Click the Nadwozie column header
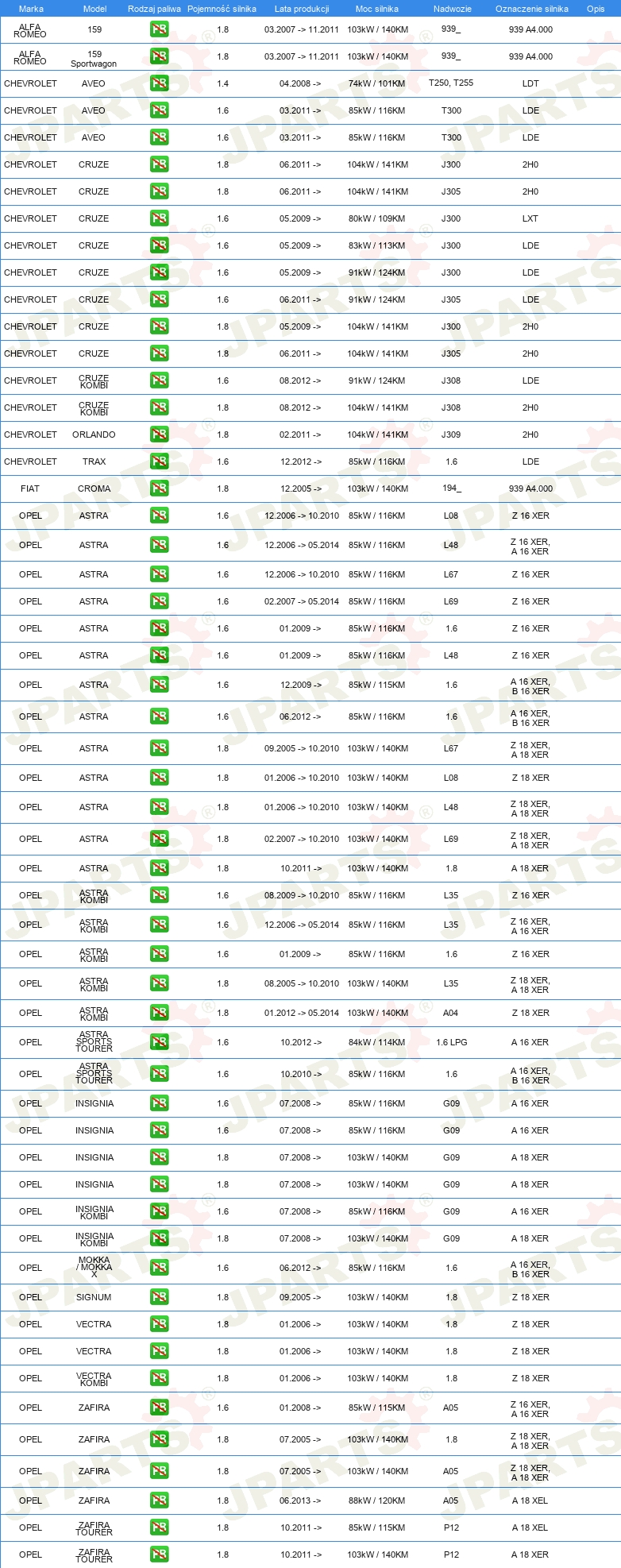The height and width of the screenshot is (1568, 621). (x=452, y=9)
